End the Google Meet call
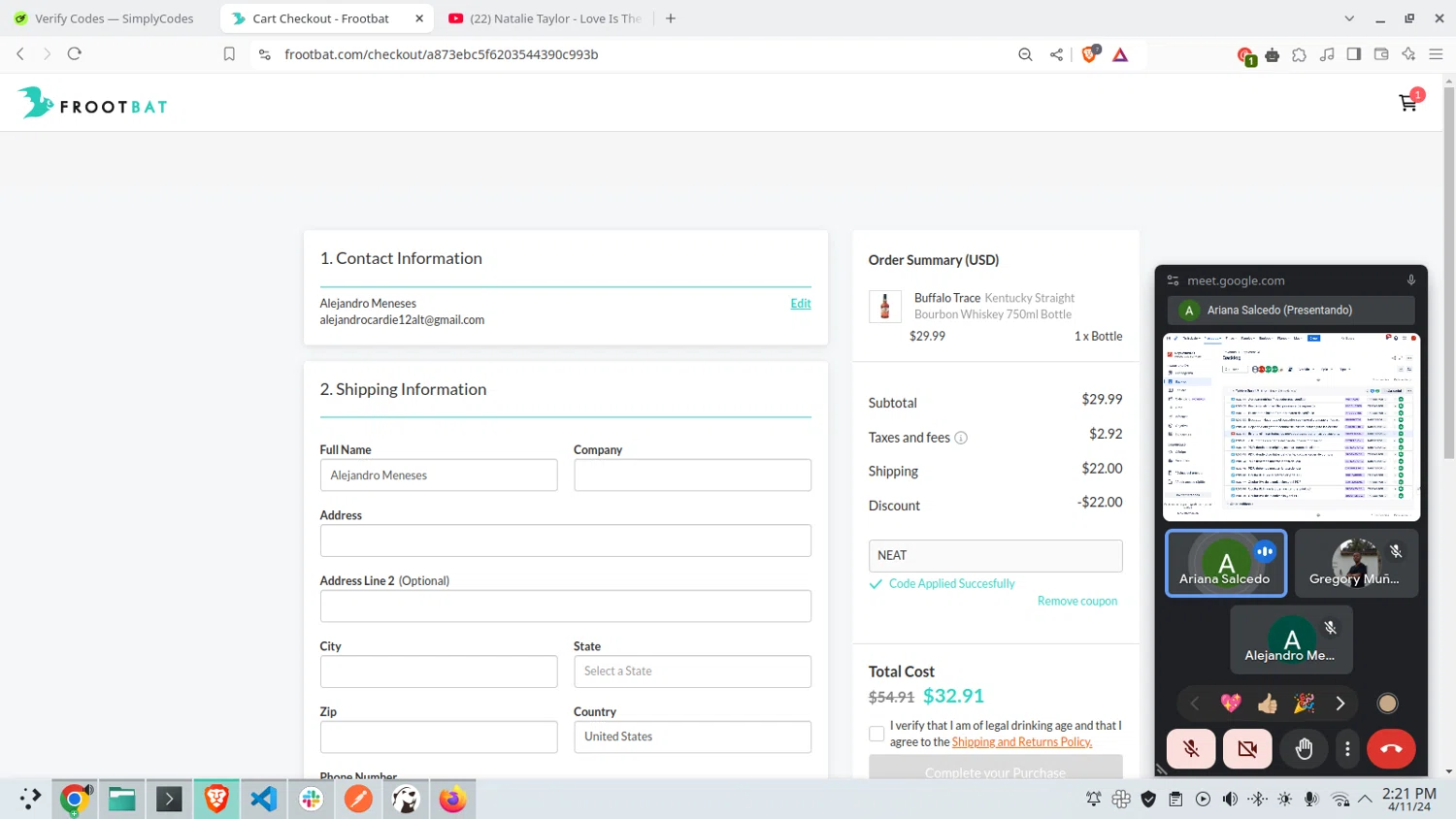Viewport: 1456px width, 819px height. [x=1391, y=748]
